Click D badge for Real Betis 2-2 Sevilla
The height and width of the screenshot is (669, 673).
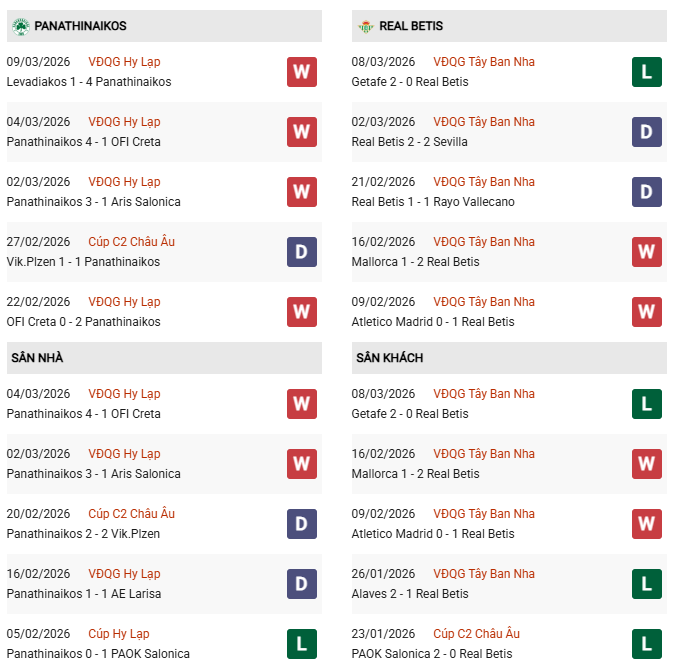[x=647, y=132]
